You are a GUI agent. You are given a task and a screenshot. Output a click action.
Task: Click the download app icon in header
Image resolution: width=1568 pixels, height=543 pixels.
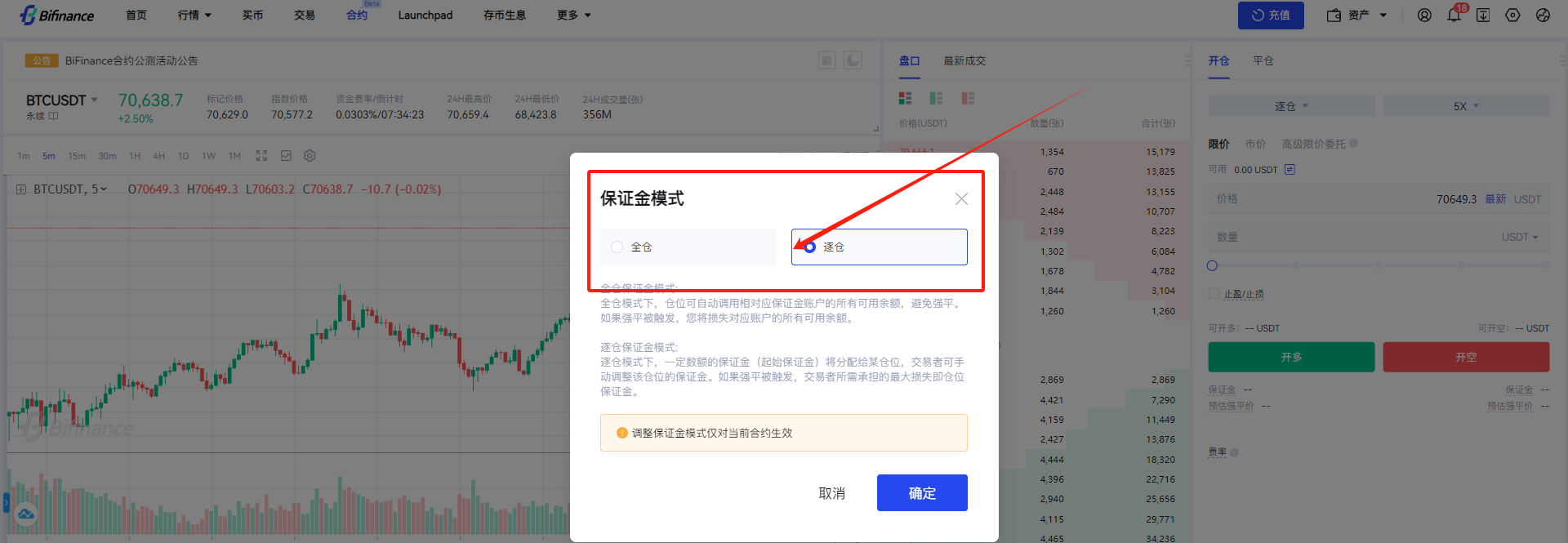tap(1483, 16)
